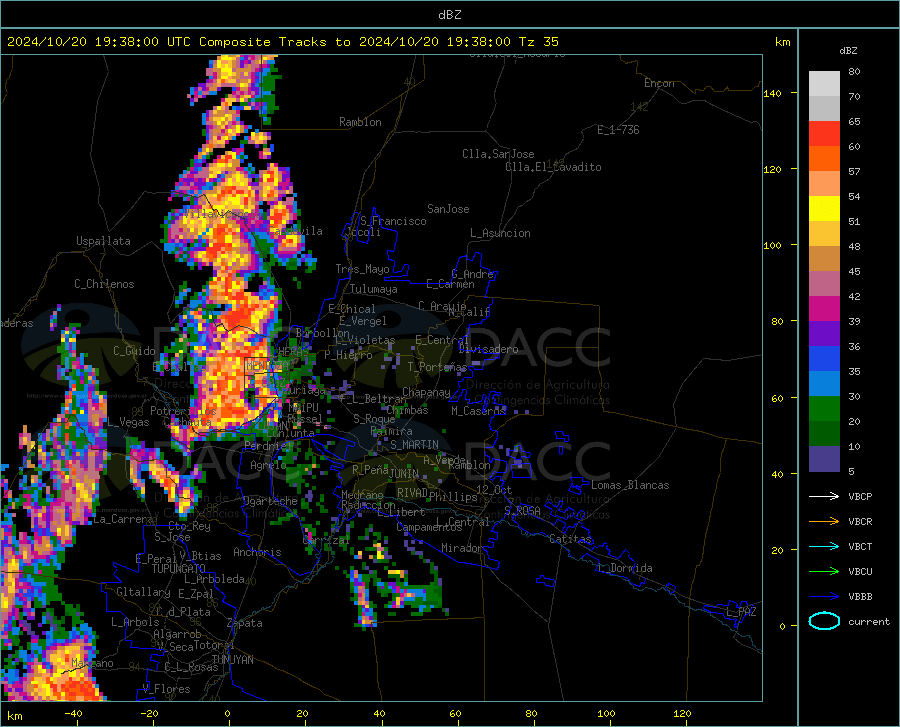
Task: Click the 'Mirador' map label
Action: coord(462,548)
